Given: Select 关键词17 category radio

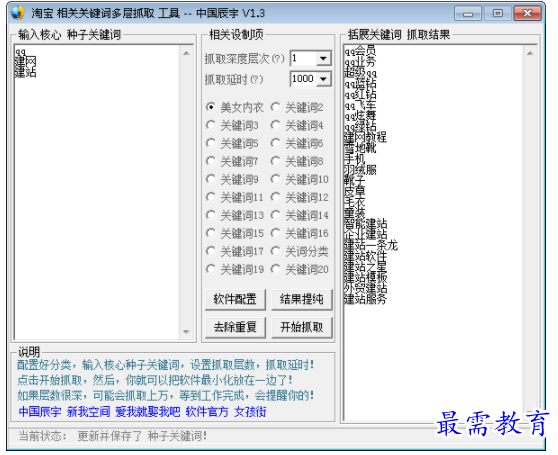Looking at the screenshot, I should pos(211,252).
